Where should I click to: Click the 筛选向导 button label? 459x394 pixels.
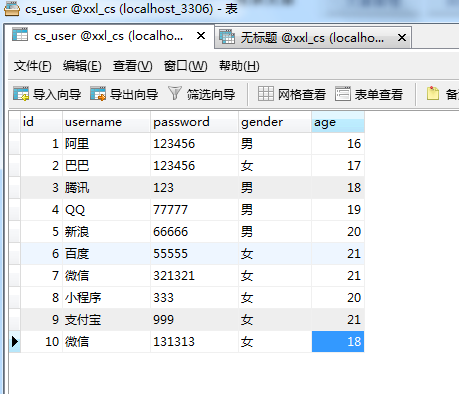(211, 95)
